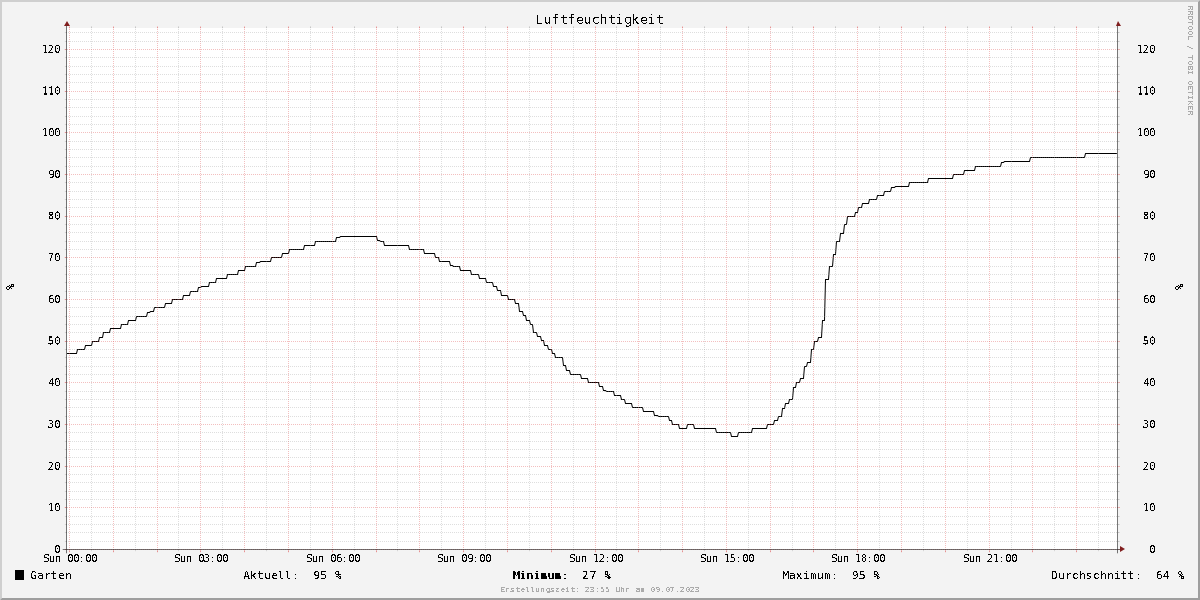Image resolution: width=1200 pixels, height=600 pixels.
Task: Click the 10 label on left y-axis
Action: tap(54, 507)
